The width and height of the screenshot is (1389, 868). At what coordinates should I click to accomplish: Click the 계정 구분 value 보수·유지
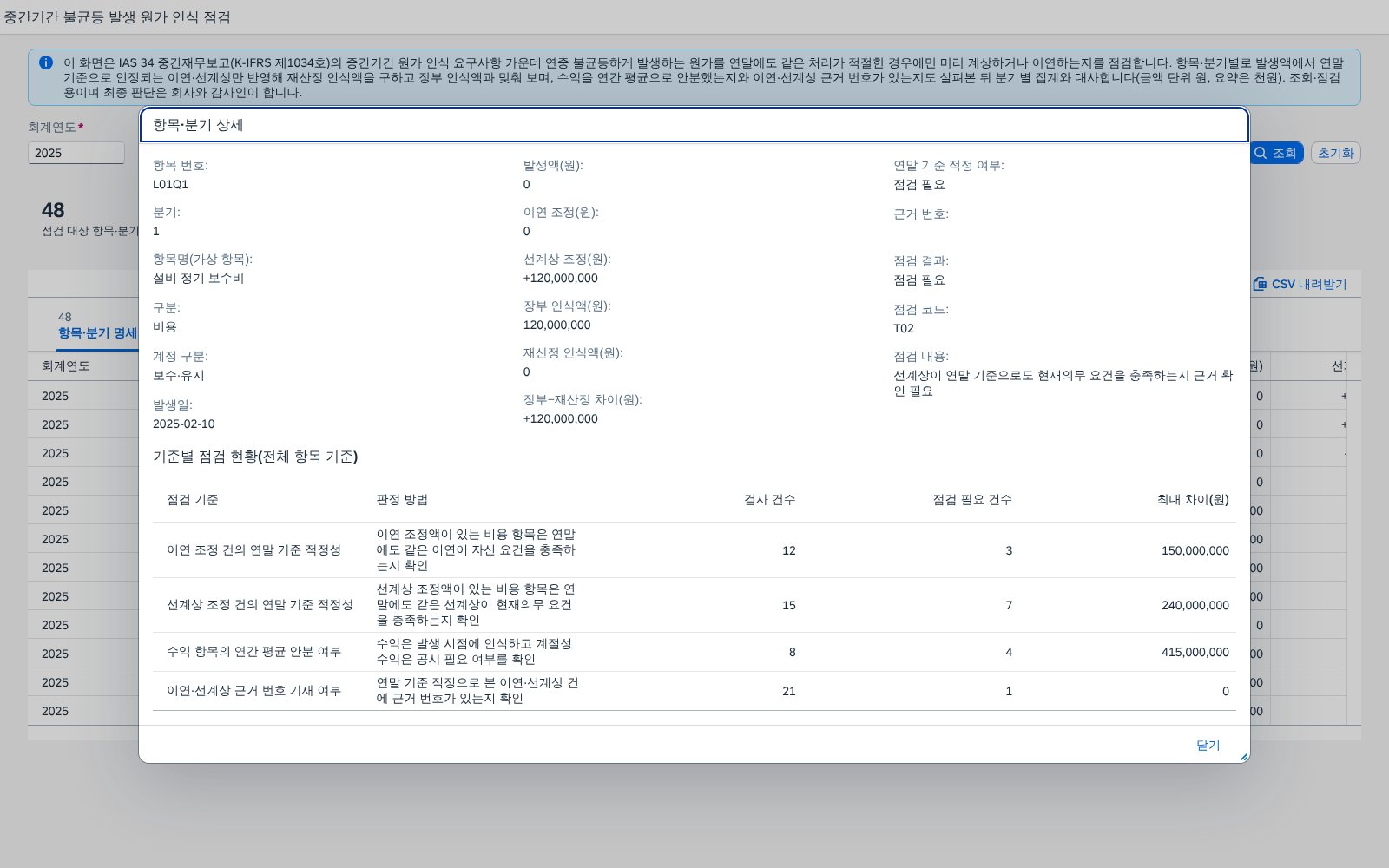pyautogui.click(x=179, y=375)
